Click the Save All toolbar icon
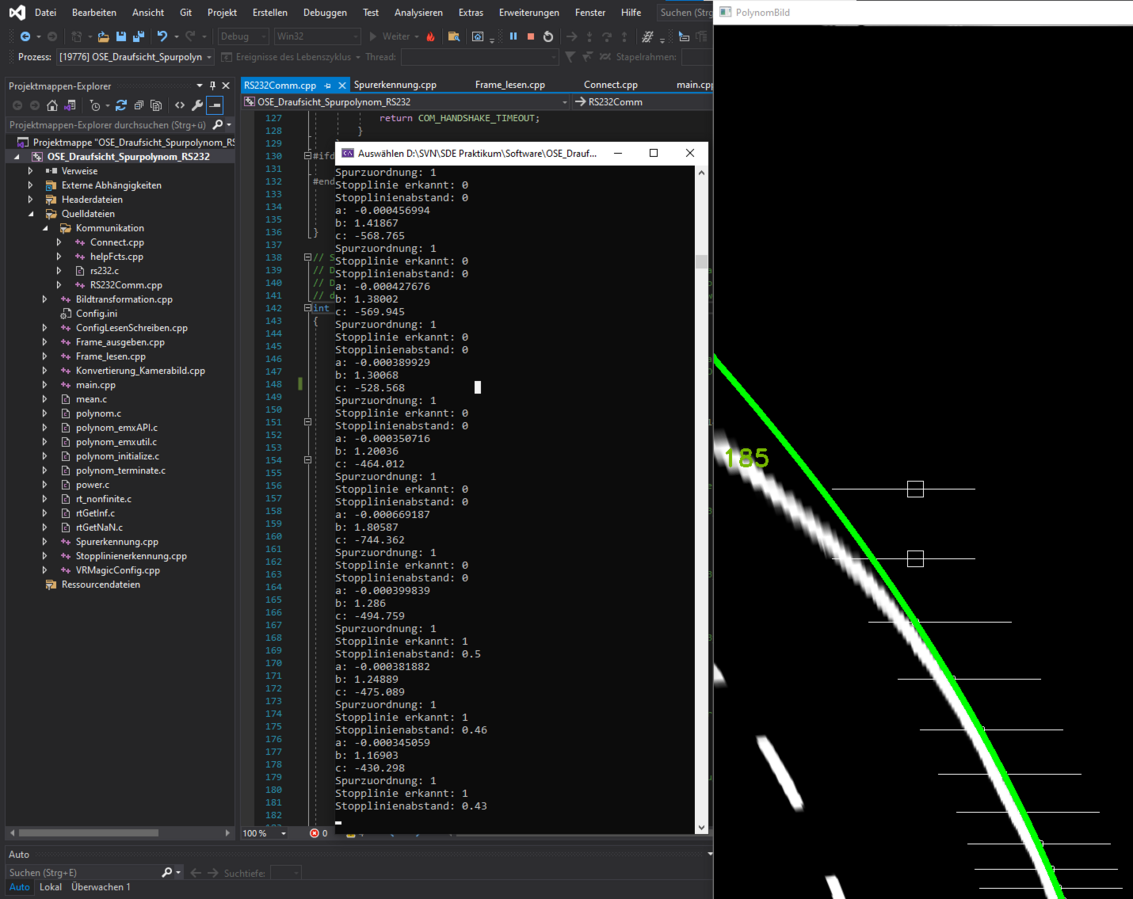 coord(138,37)
